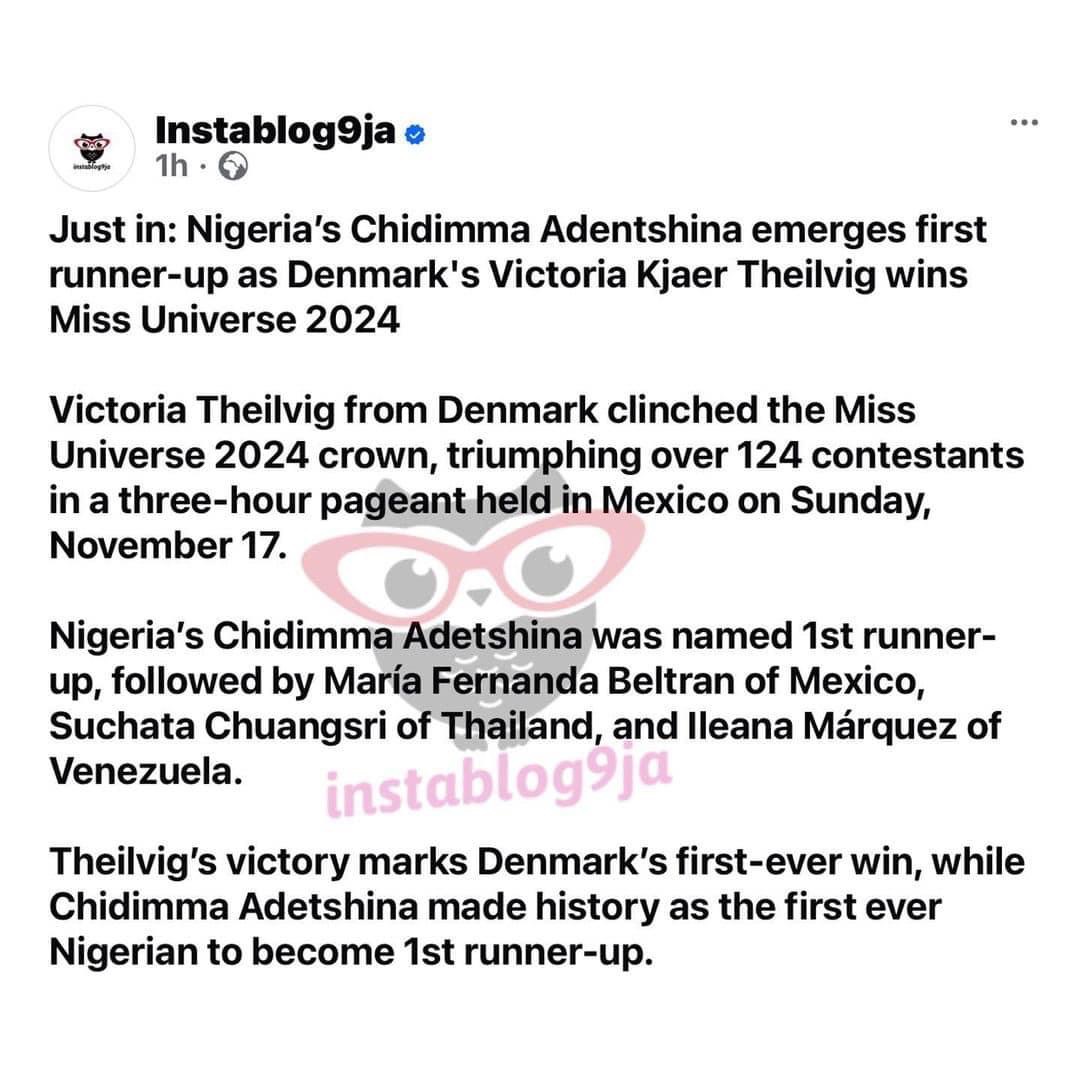This screenshot has width=1080, height=1080.
Task: Click the pink "instablog9ja" watermark text
Action: (x=498, y=785)
